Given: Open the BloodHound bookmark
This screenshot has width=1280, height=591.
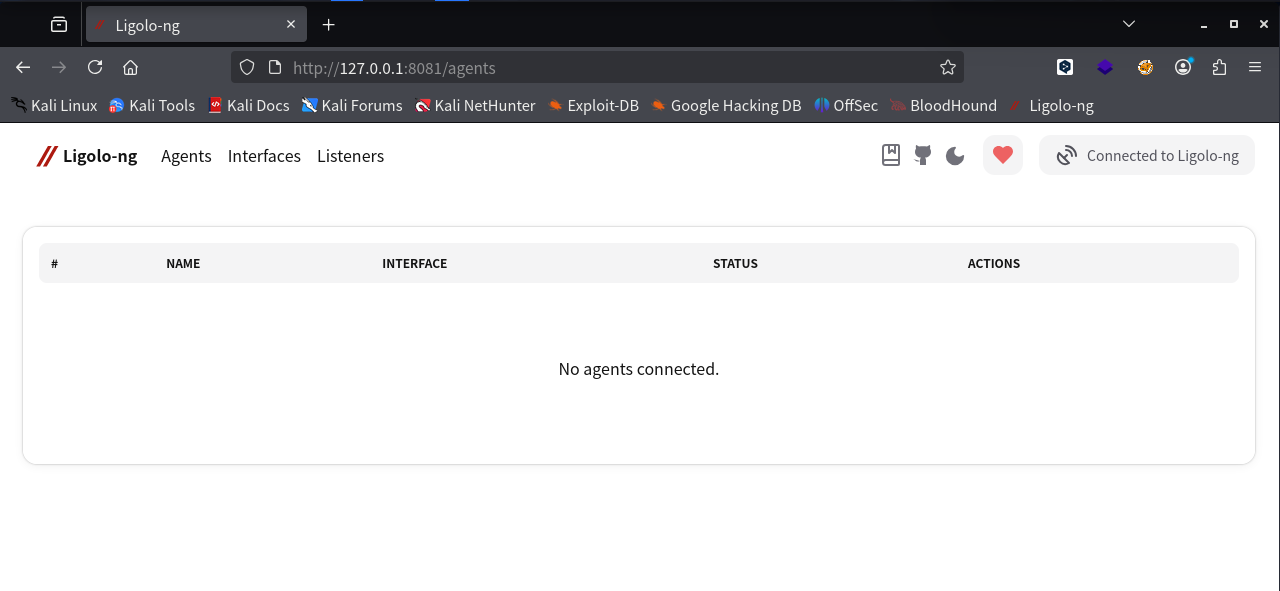Looking at the screenshot, I should [943, 105].
